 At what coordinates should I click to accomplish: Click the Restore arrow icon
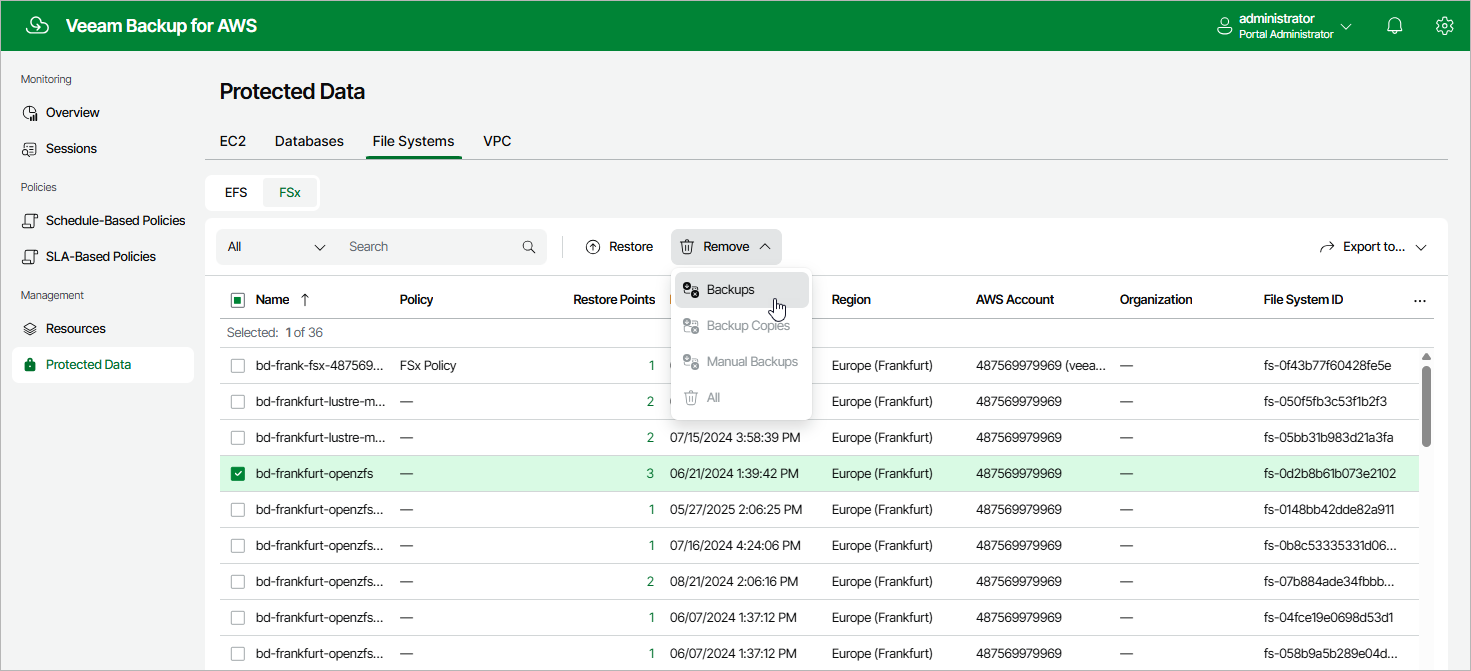click(593, 247)
